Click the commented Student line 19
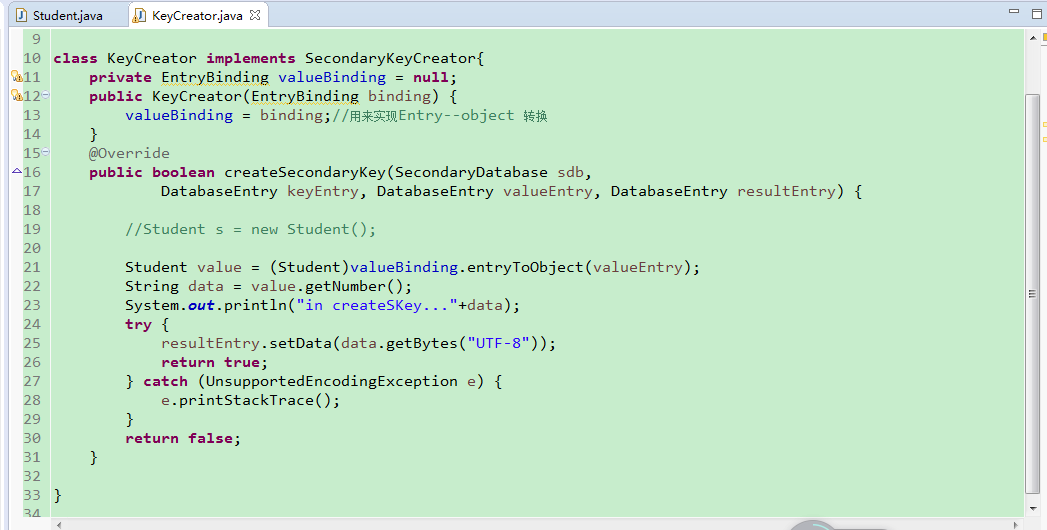 click(x=250, y=230)
